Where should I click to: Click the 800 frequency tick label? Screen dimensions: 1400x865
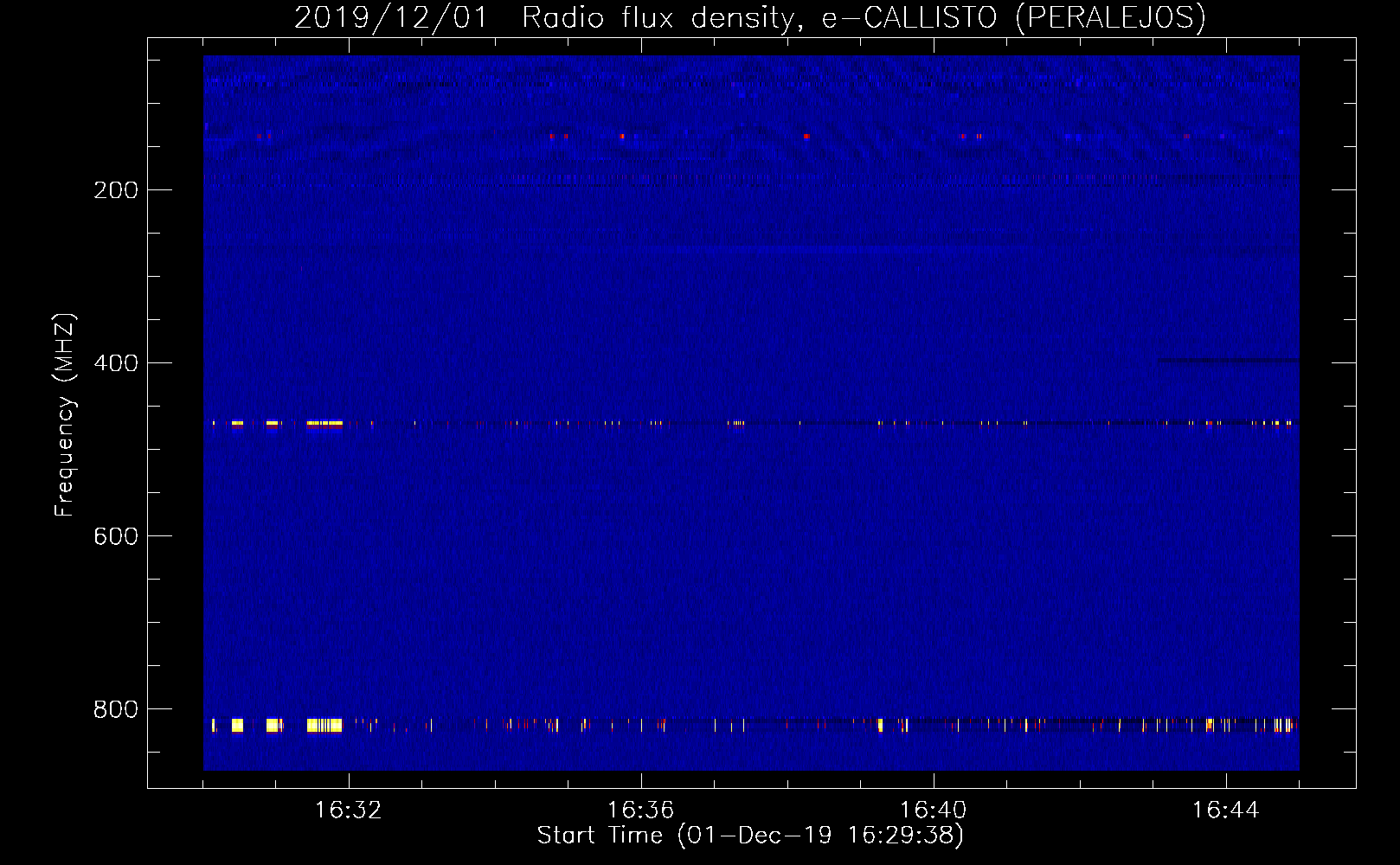[x=116, y=709]
